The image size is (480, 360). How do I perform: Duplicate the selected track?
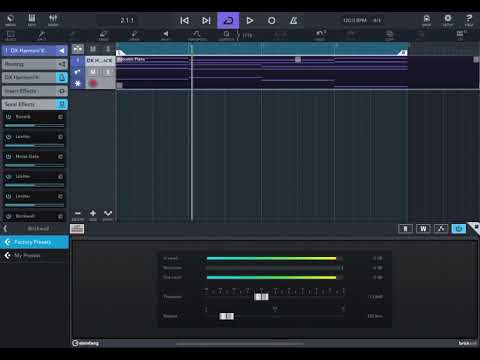coord(108,215)
